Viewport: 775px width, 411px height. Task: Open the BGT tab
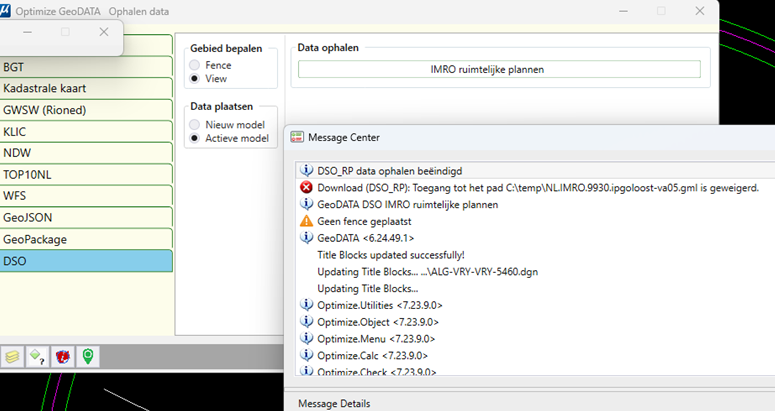(86, 67)
